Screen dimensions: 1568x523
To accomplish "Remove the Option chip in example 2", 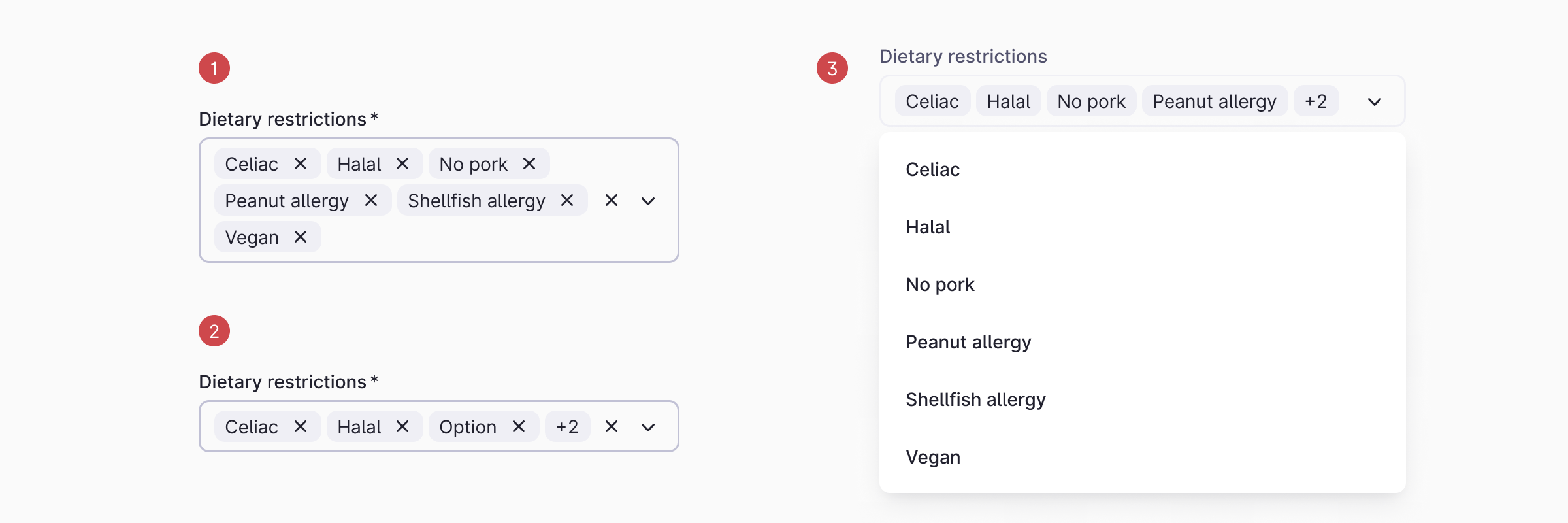I will pyautogui.click(x=519, y=426).
